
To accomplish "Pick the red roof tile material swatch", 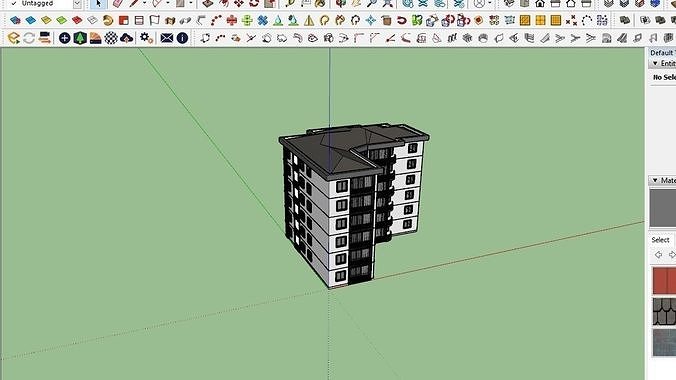I will (x=664, y=280).
